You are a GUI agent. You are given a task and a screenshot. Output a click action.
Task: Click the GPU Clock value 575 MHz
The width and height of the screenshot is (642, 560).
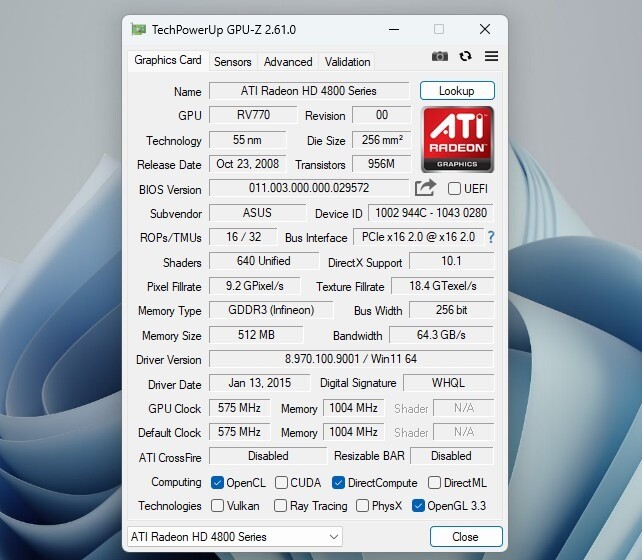coord(239,408)
